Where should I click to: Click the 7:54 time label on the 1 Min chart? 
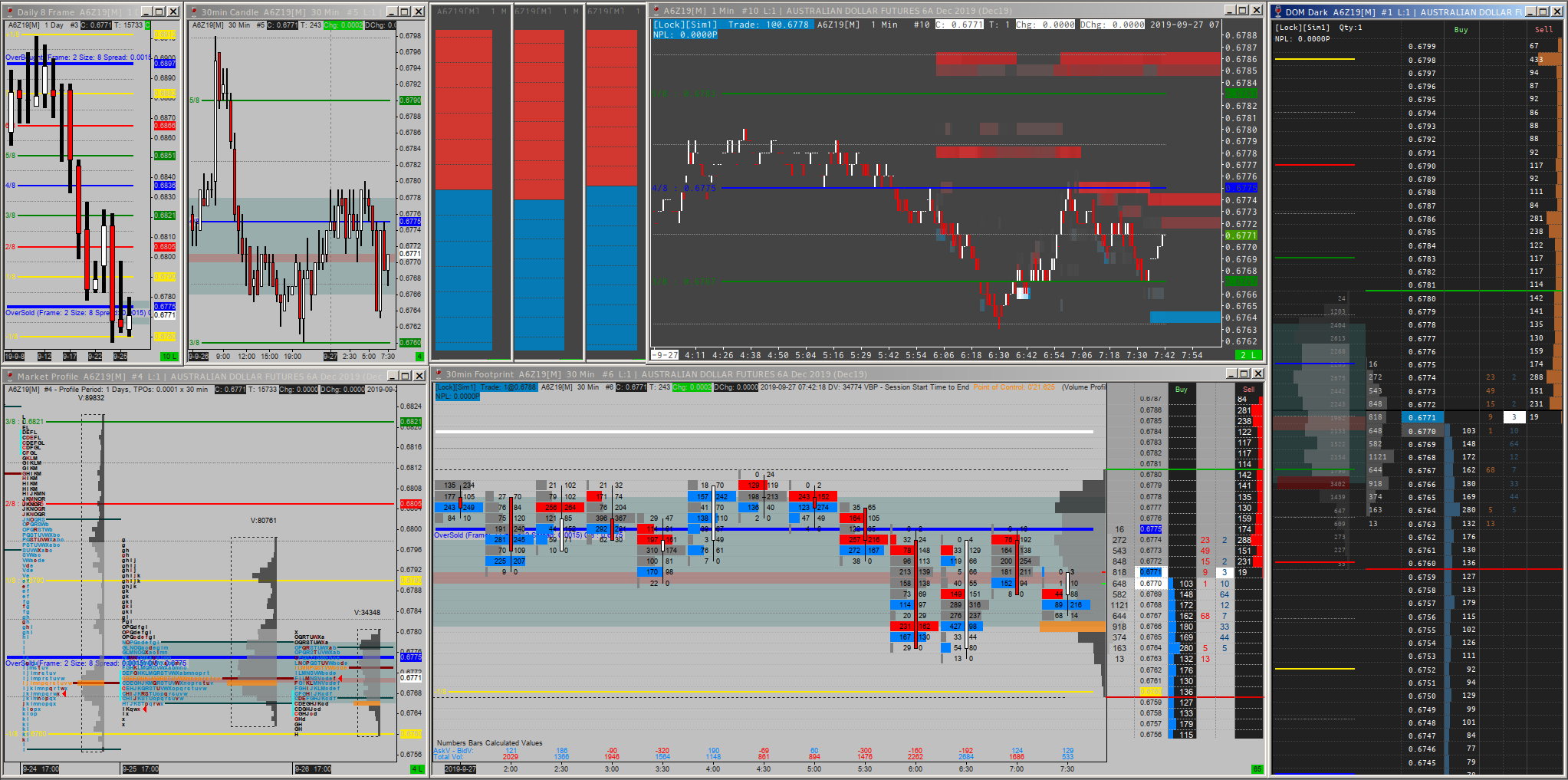pyautogui.click(x=1192, y=355)
